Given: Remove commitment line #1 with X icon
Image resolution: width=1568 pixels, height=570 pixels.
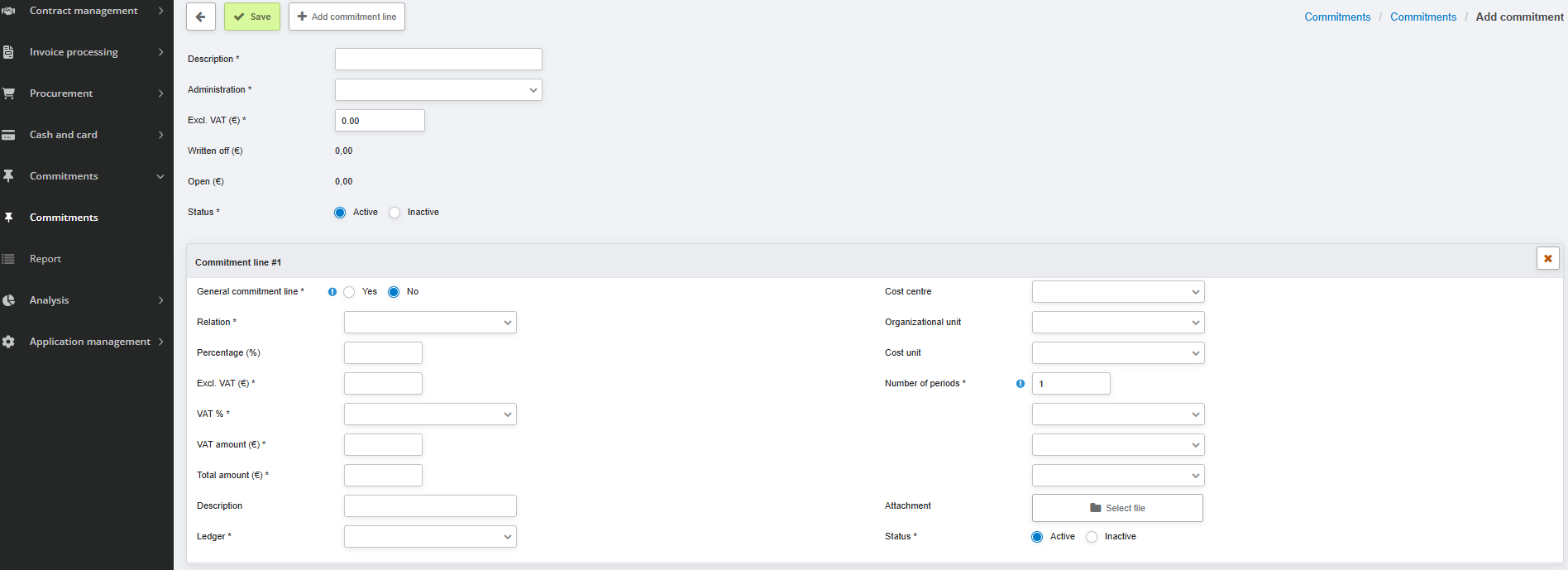Looking at the screenshot, I should click(1547, 258).
